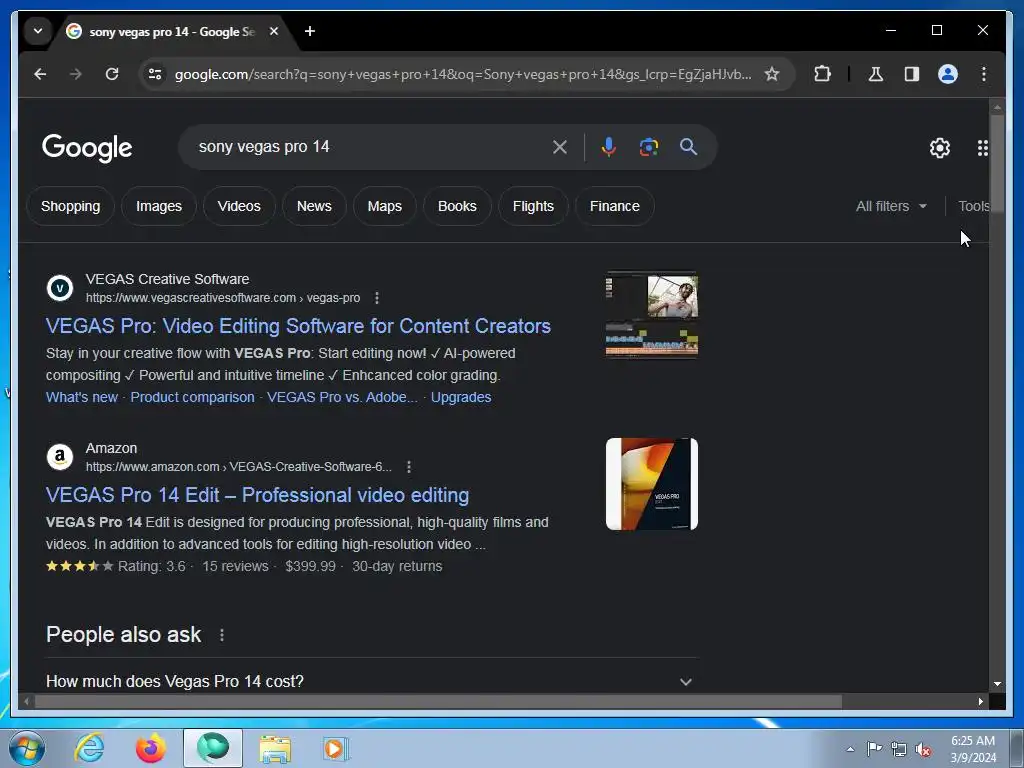The width and height of the screenshot is (1024, 768).
Task: Open Chrome Labs flask icon
Action: (876, 74)
